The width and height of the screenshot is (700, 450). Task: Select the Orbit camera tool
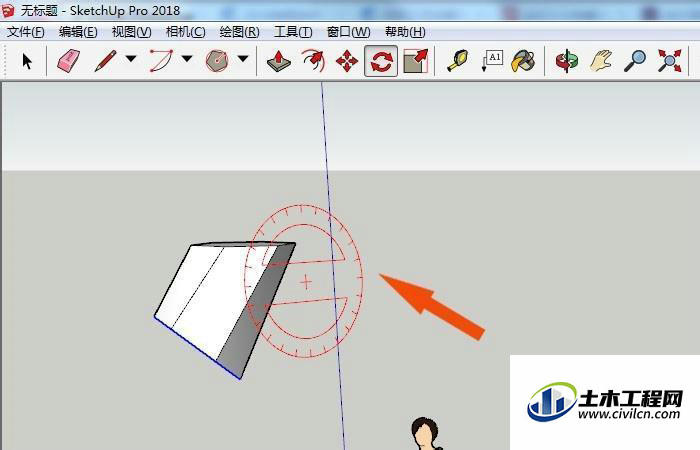coord(567,61)
